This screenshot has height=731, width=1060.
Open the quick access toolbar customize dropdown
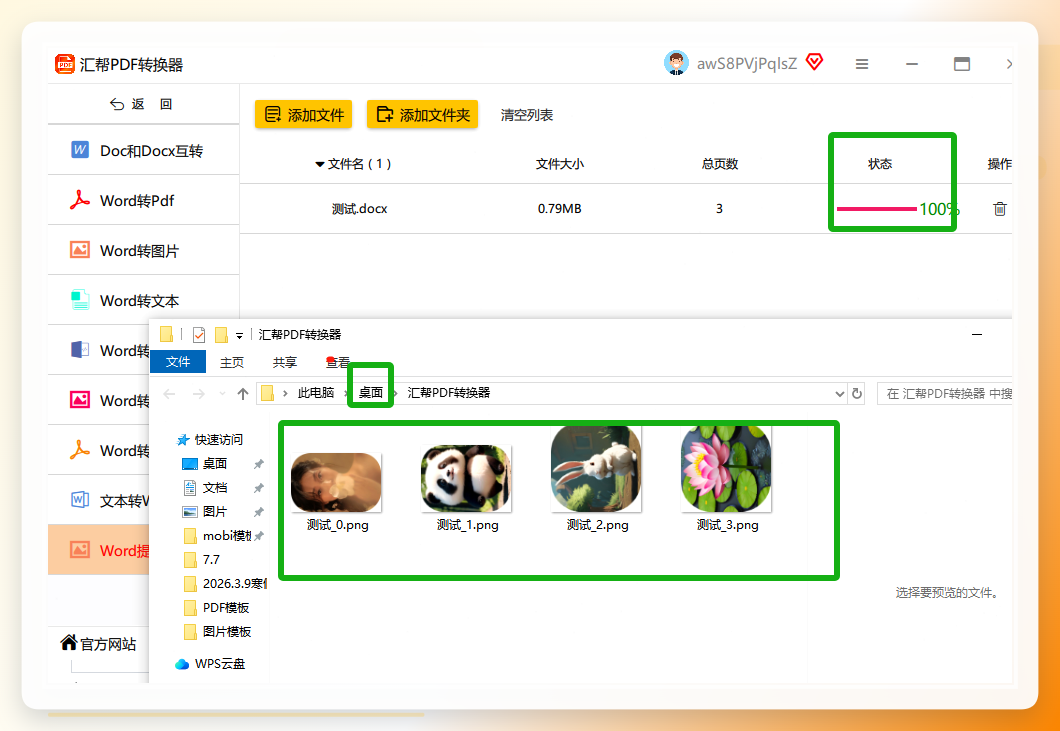pyautogui.click(x=239, y=336)
